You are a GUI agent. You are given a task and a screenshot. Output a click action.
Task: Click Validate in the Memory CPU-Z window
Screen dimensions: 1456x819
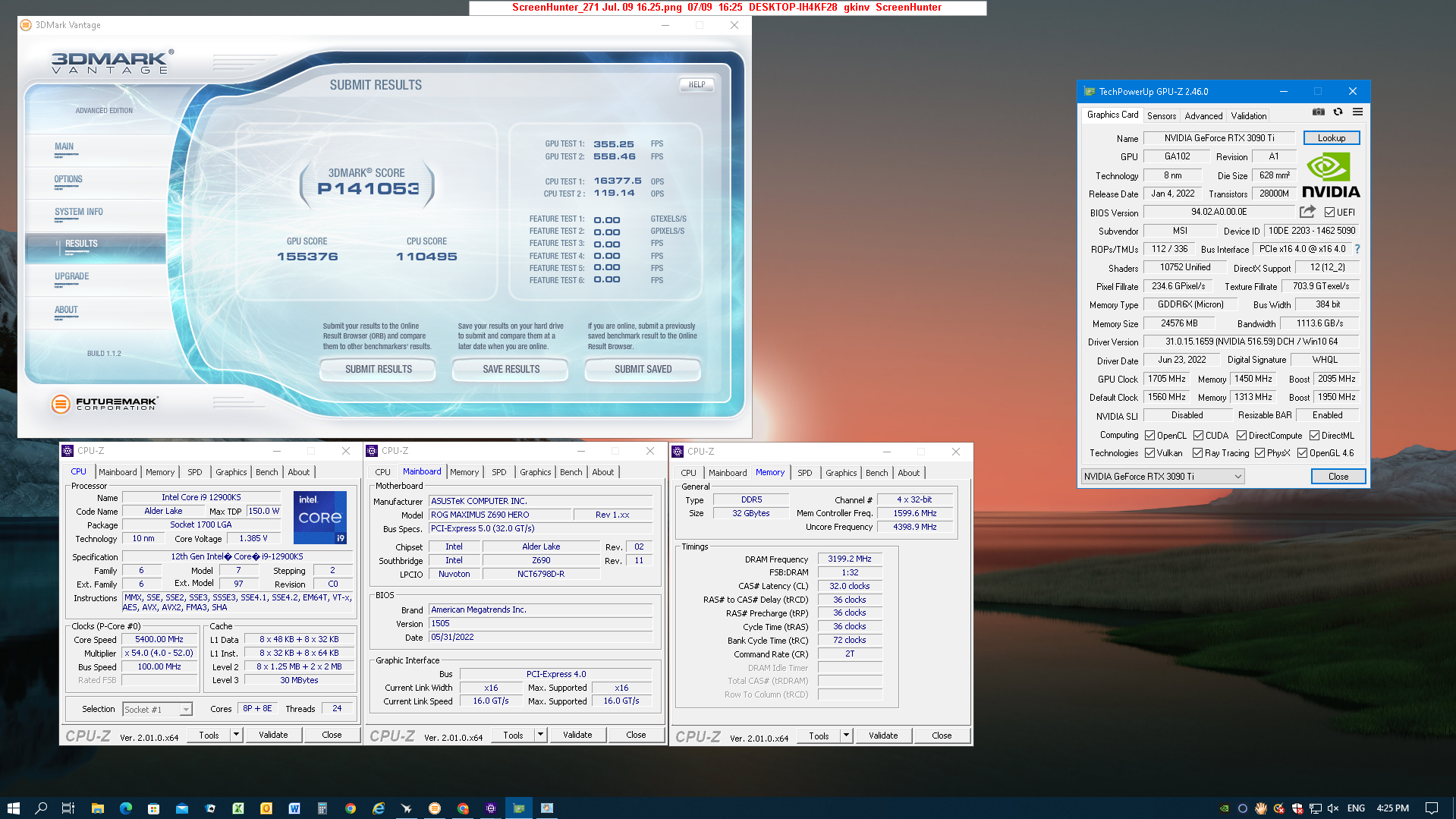883,736
